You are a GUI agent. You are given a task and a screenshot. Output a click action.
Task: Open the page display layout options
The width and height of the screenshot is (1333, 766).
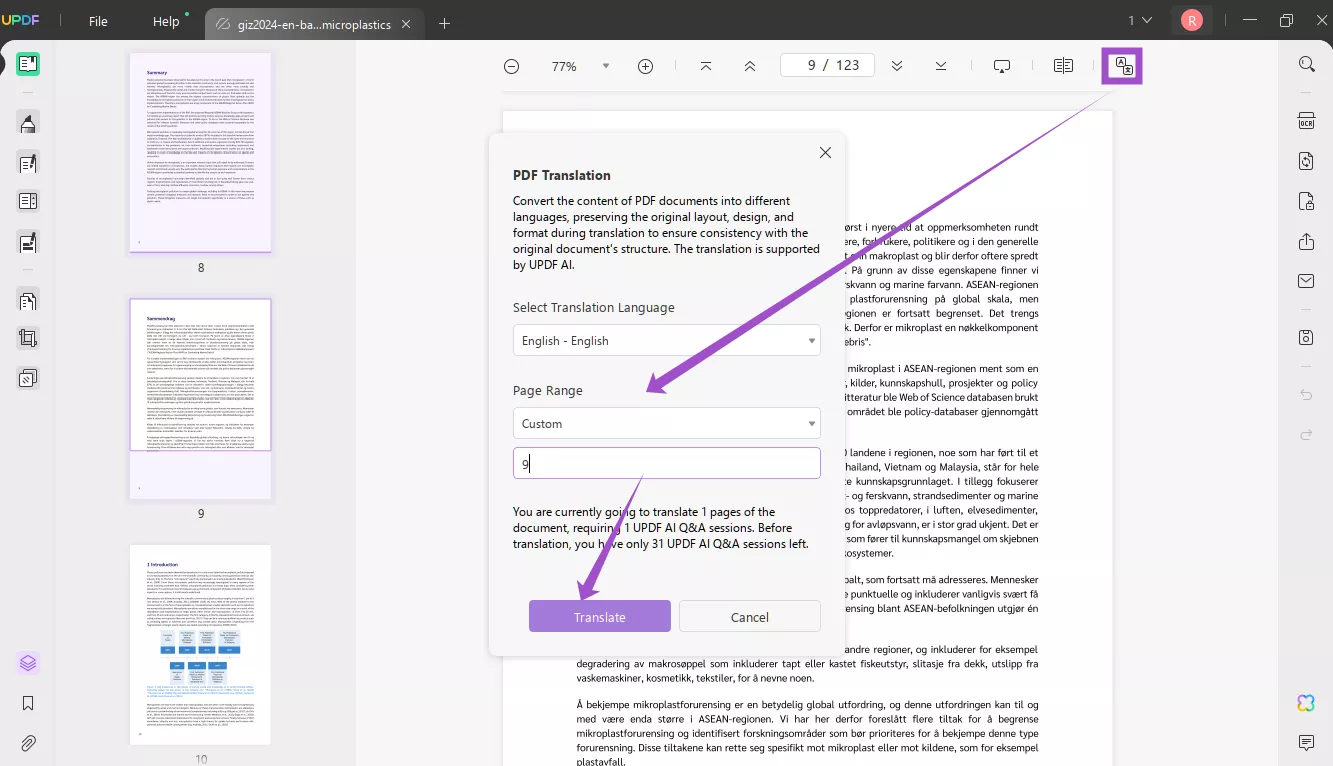click(x=1063, y=66)
